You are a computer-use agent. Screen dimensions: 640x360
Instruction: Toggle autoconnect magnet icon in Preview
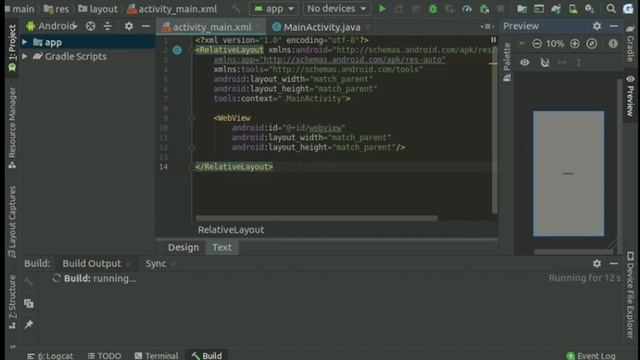pyautogui.click(x=544, y=62)
